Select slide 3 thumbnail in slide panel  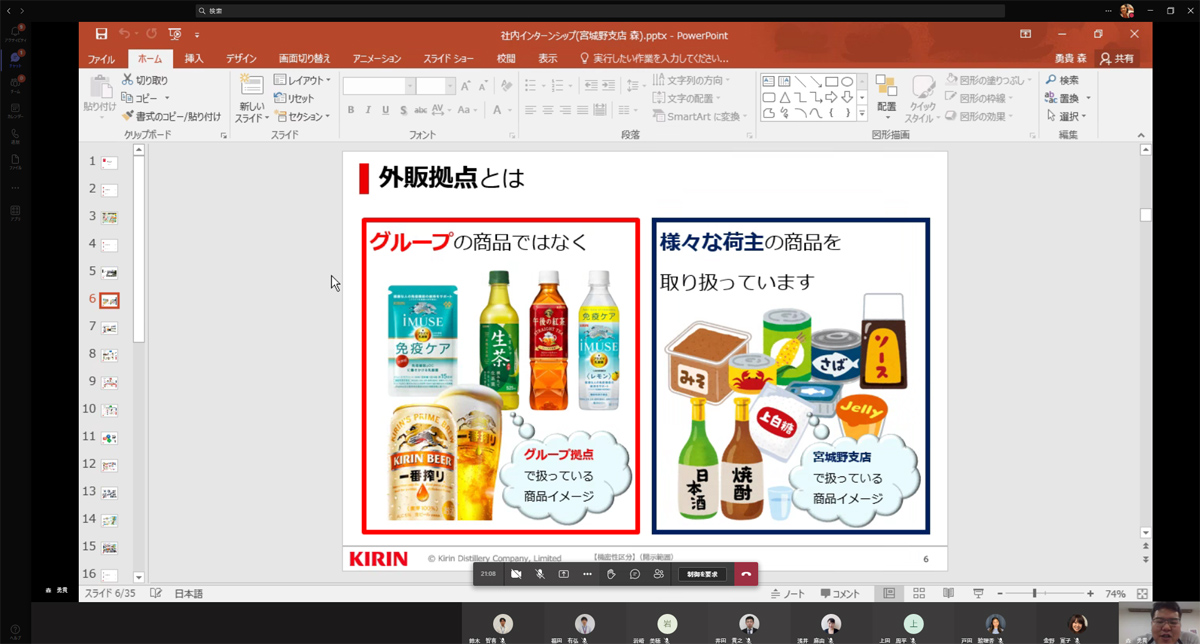coord(110,217)
